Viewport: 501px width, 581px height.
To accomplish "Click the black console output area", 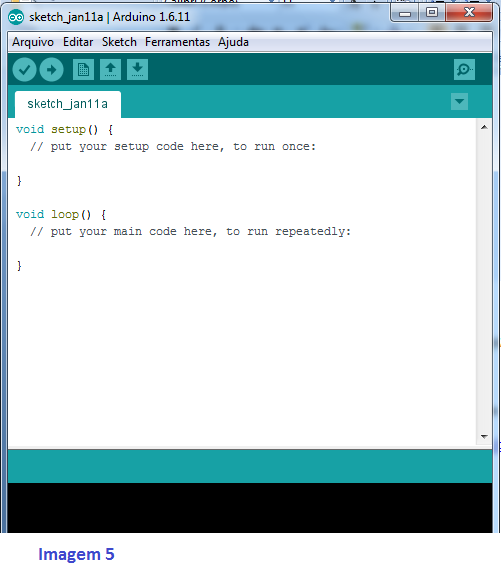I will pyautogui.click(x=250, y=508).
